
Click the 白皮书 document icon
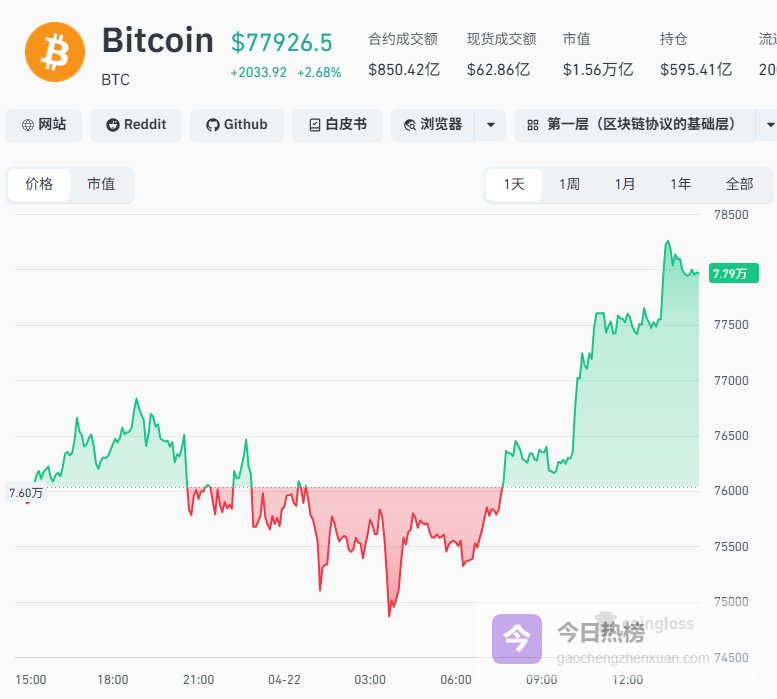[315, 125]
